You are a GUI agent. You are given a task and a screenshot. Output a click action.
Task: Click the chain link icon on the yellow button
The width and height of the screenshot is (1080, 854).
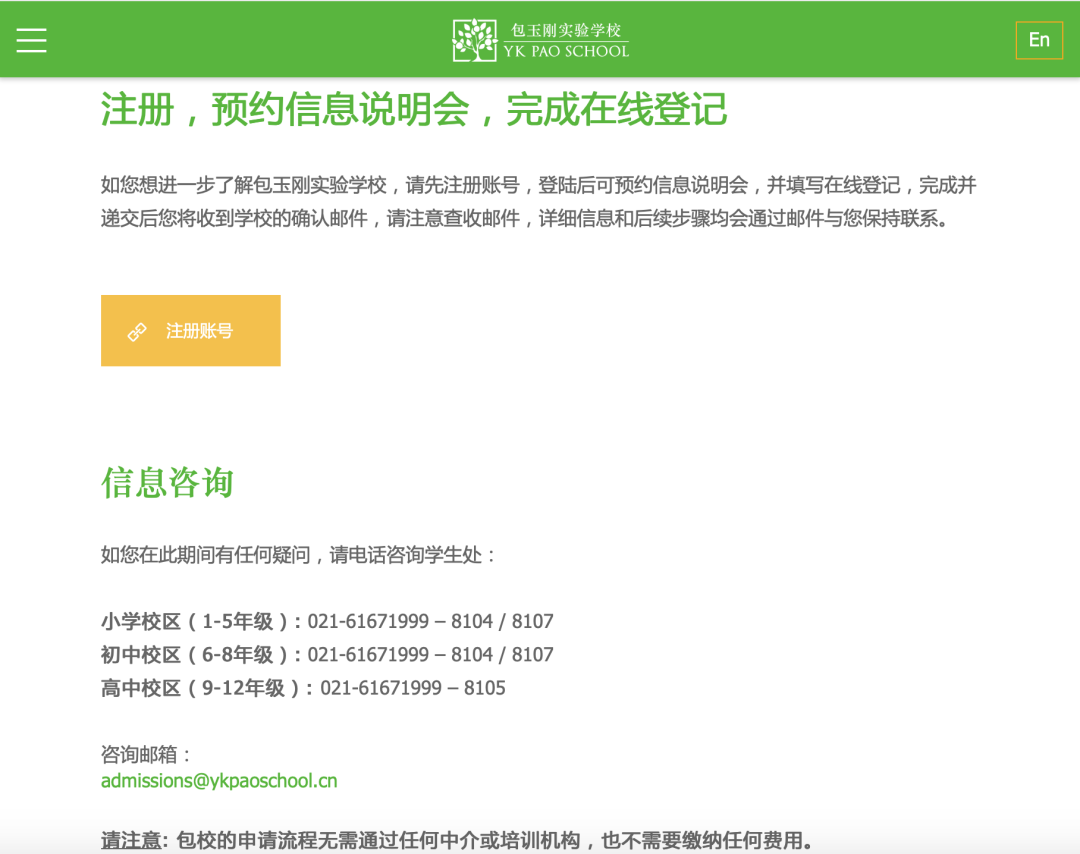[137, 331]
